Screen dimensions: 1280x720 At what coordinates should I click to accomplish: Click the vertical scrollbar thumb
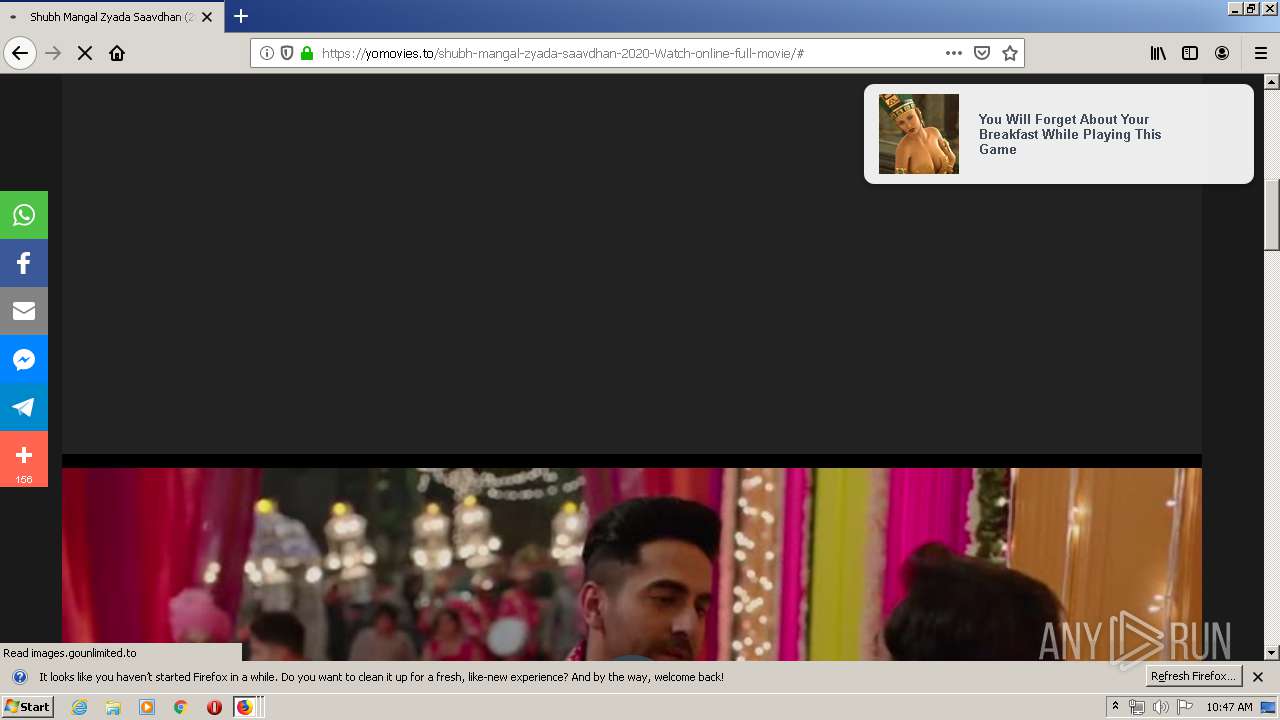[x=1272, y=215]
